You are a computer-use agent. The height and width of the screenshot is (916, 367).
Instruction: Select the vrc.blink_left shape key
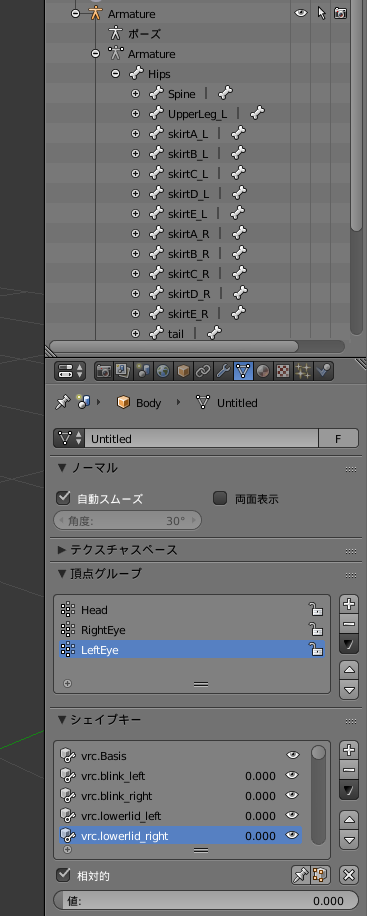tap(181, 776)
